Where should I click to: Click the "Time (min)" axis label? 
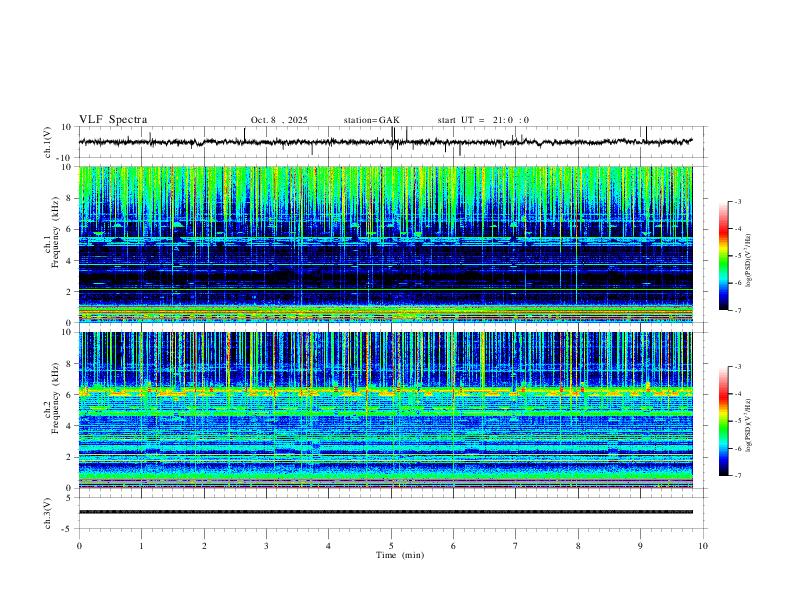tap(400, 555)
